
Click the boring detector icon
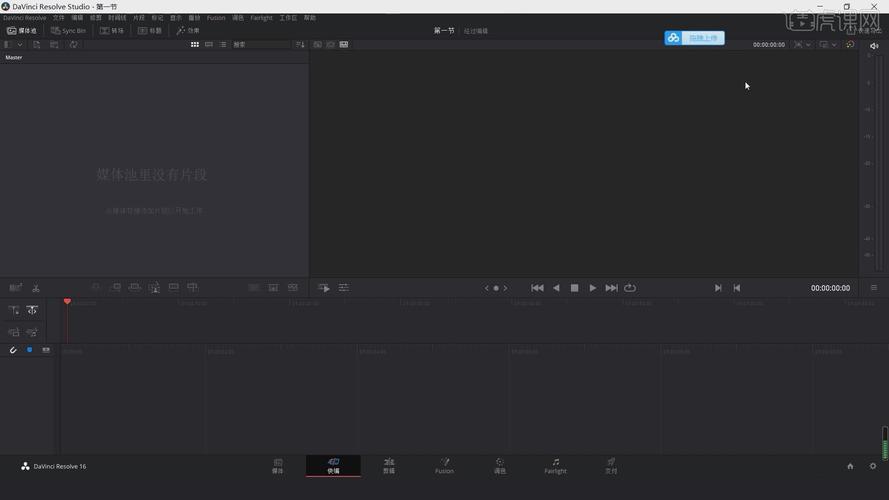[15, 288]
